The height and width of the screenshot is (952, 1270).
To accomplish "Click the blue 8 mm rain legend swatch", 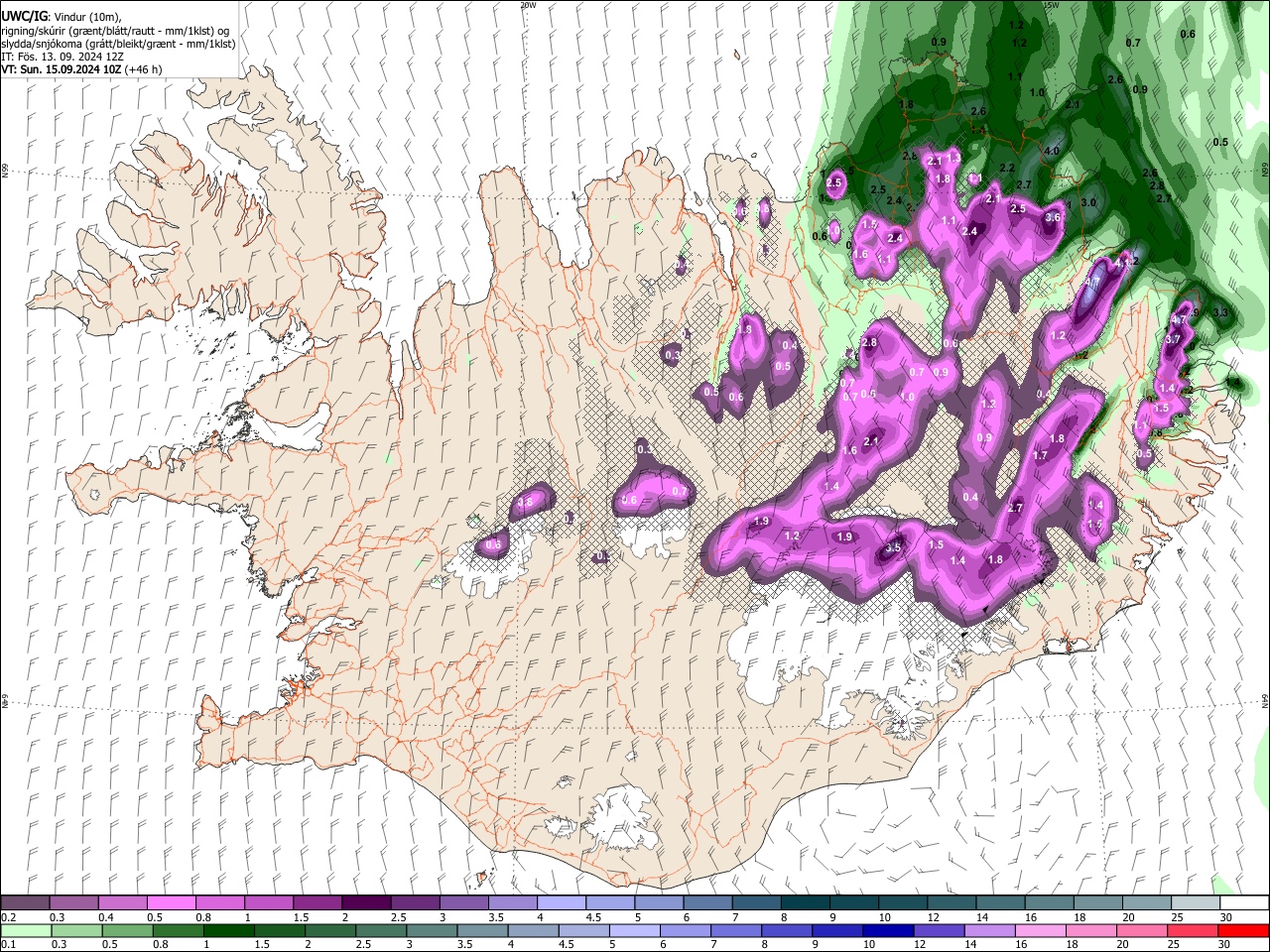I will click(786, 930).
